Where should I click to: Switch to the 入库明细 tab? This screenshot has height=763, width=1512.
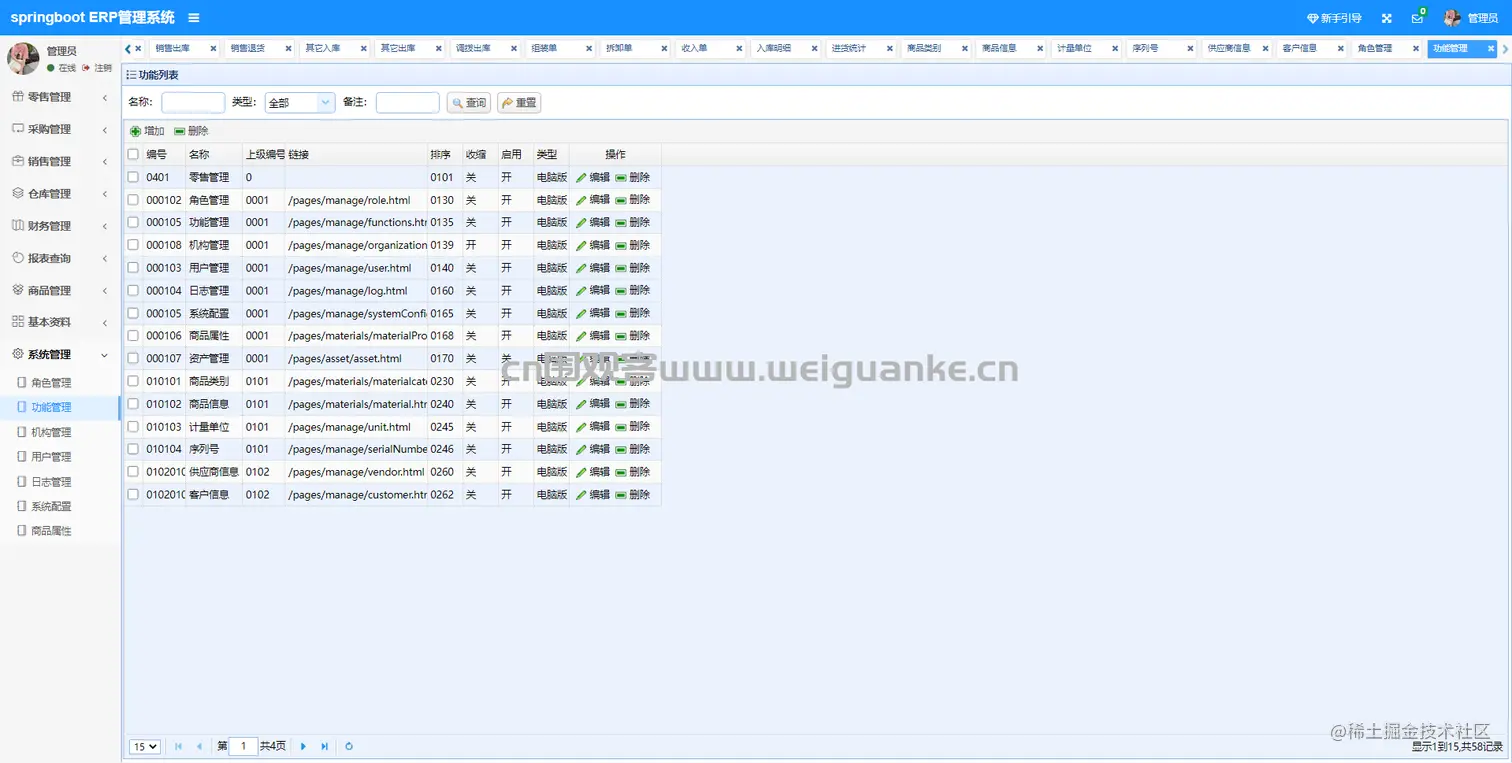(773, 48)
